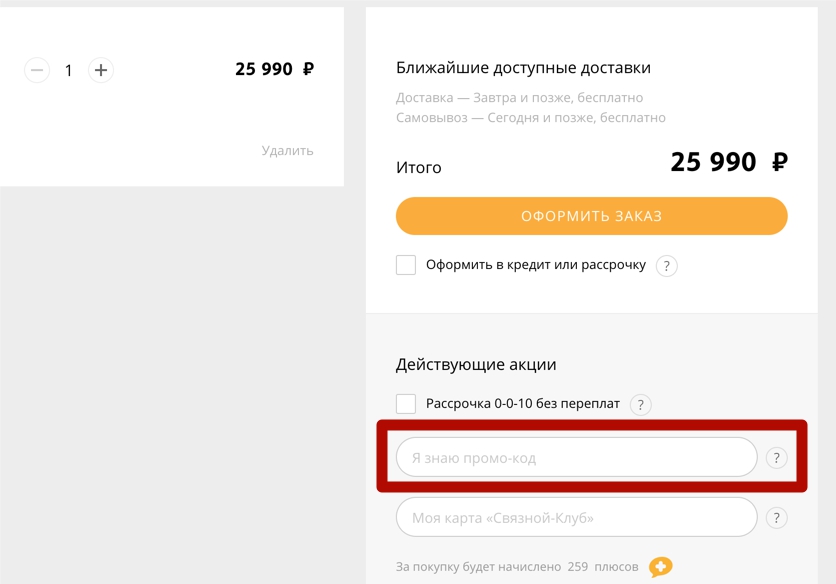Tick the Рассрочка 0-0-10 без переплат checkbox
This screenshot has height=584, width=836.
click(x=406, y=404)
